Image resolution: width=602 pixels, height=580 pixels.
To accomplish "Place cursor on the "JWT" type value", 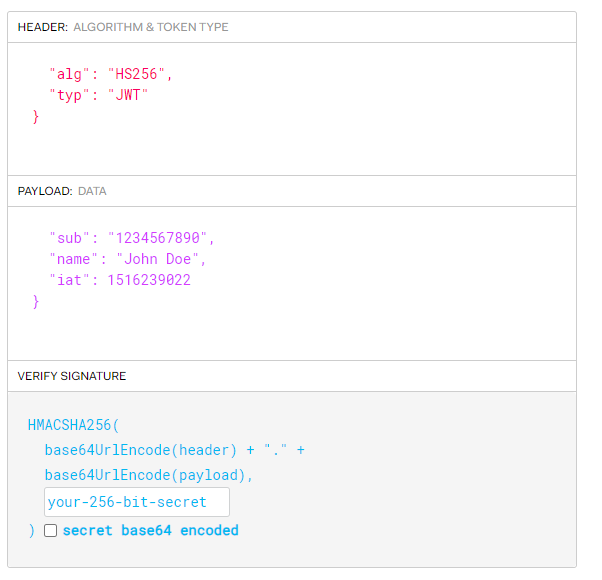I will pyautogui.click(x=129, y=95).
